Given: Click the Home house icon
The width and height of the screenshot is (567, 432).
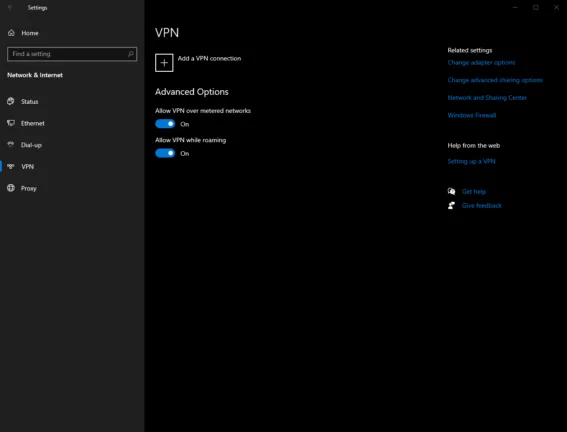Looking at the screenshot, I should [x=11, y=33].
